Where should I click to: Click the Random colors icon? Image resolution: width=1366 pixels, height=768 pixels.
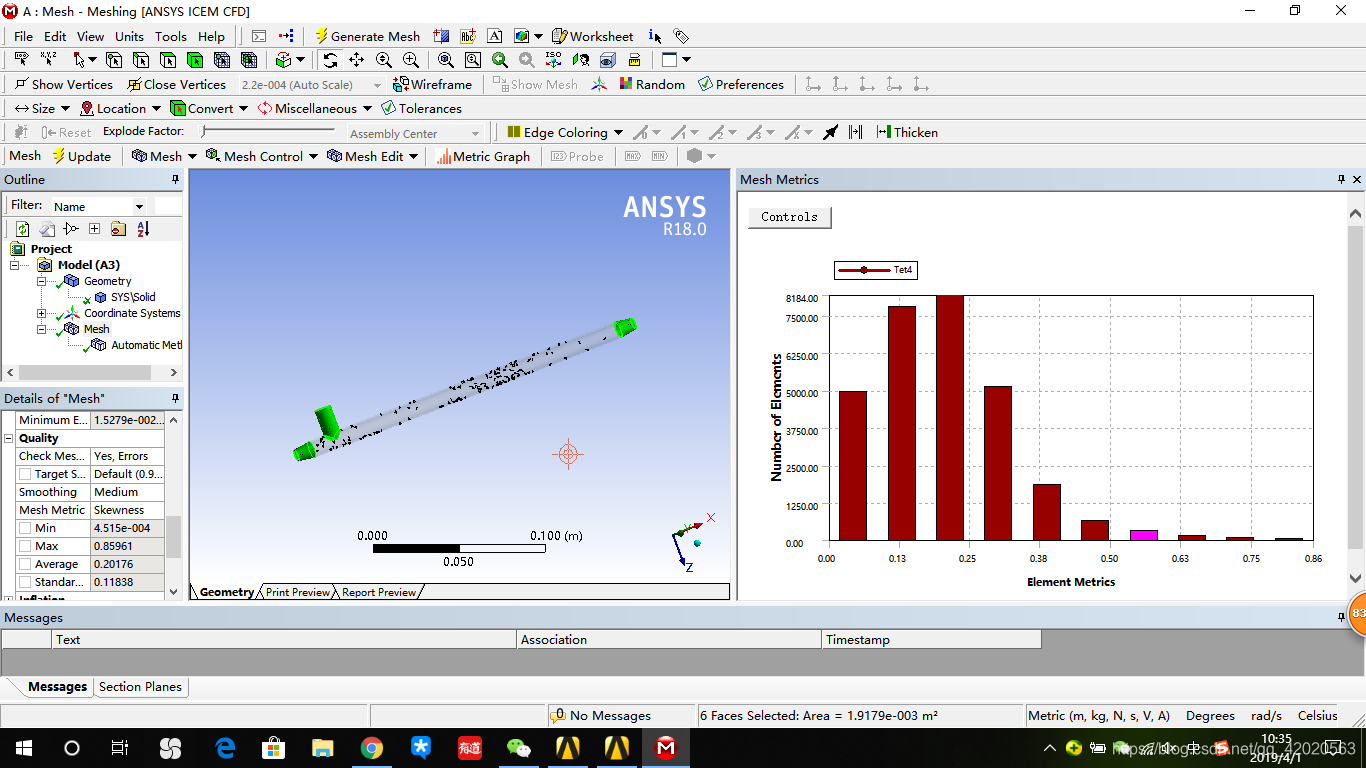click(652, 84)
